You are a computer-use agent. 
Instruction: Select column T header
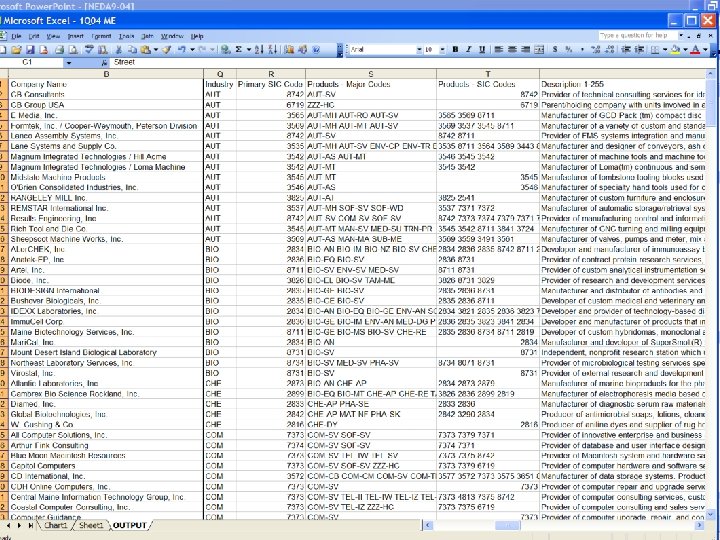pyautogui.click(x=488, y=74)
